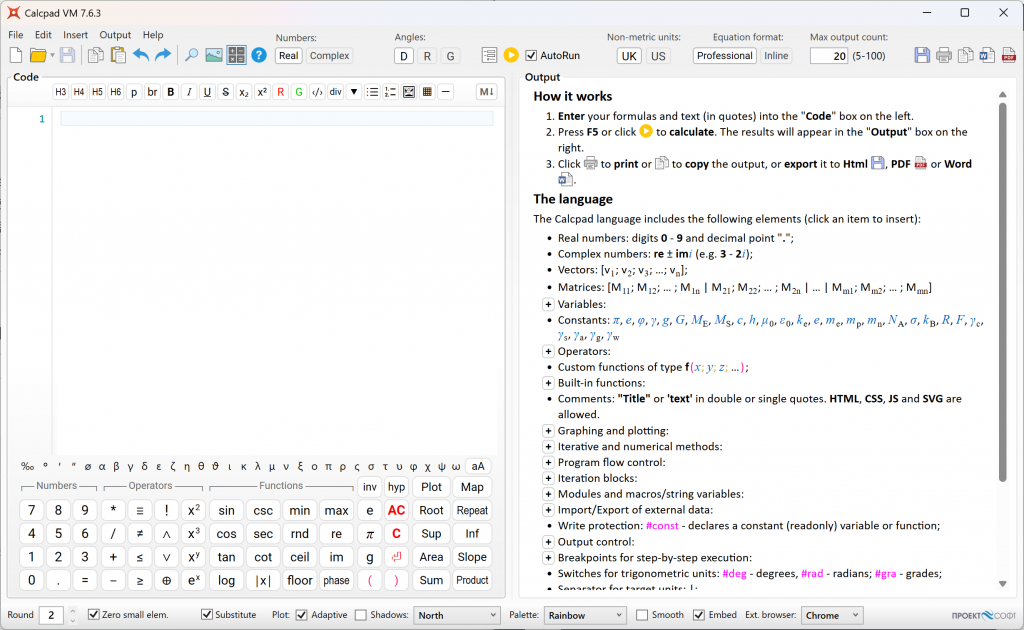Click the sin function button
The width and height of the screenshot is (1024, 630).
coord(227,511)
